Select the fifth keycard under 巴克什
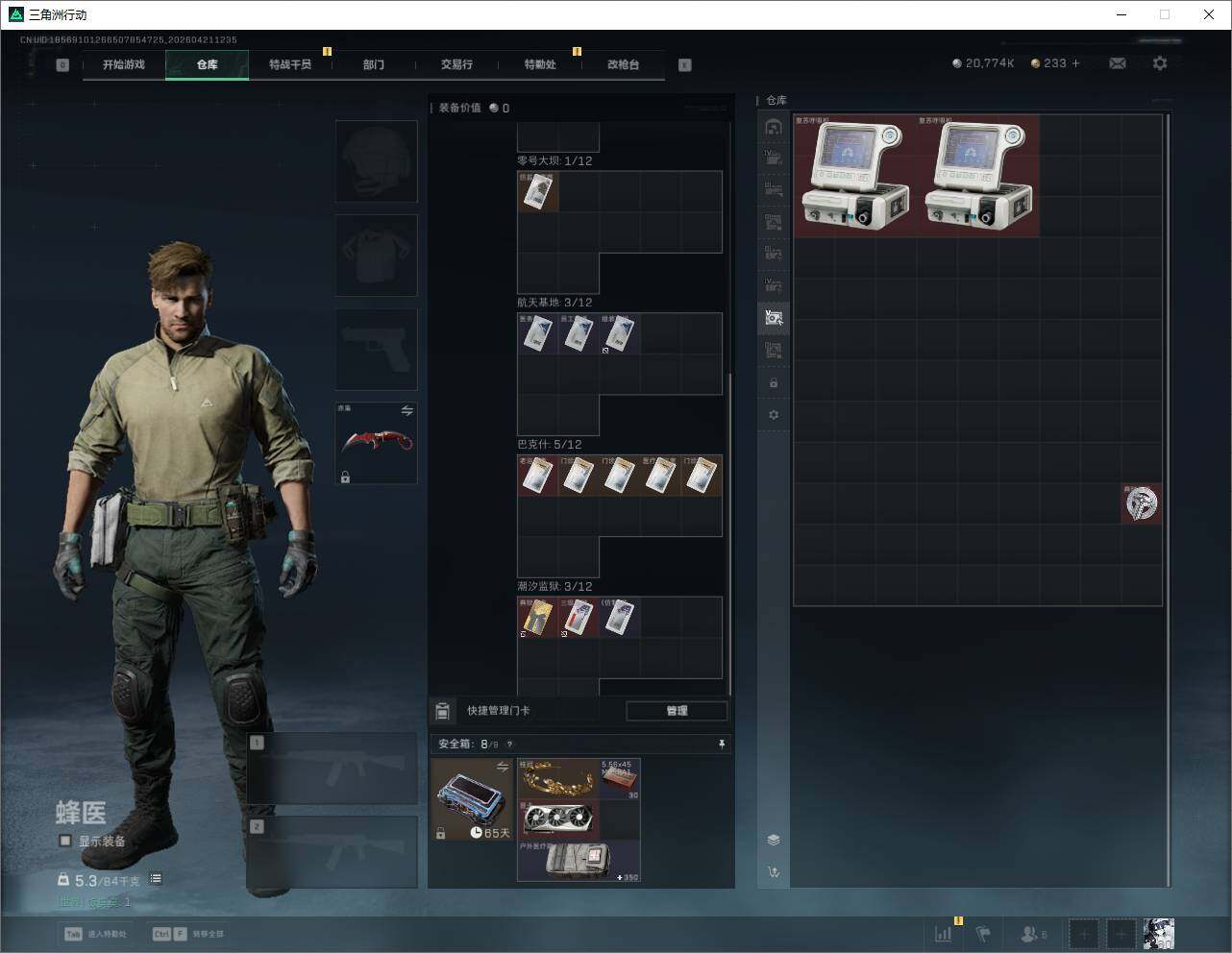Viewport: 1232px width, 953px height. coord(702,476)
